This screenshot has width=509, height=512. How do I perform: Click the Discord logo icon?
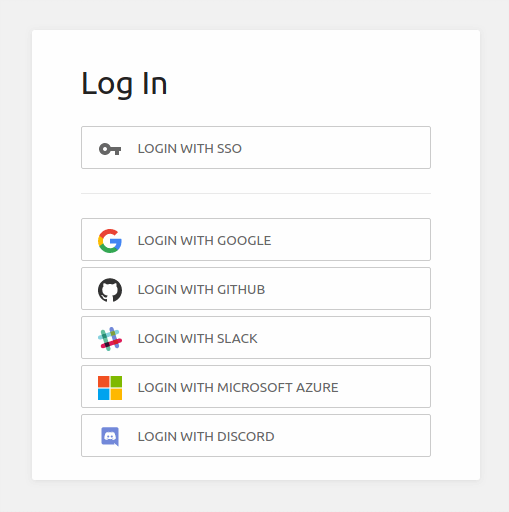pyautogui.click(x=110, y=436)
